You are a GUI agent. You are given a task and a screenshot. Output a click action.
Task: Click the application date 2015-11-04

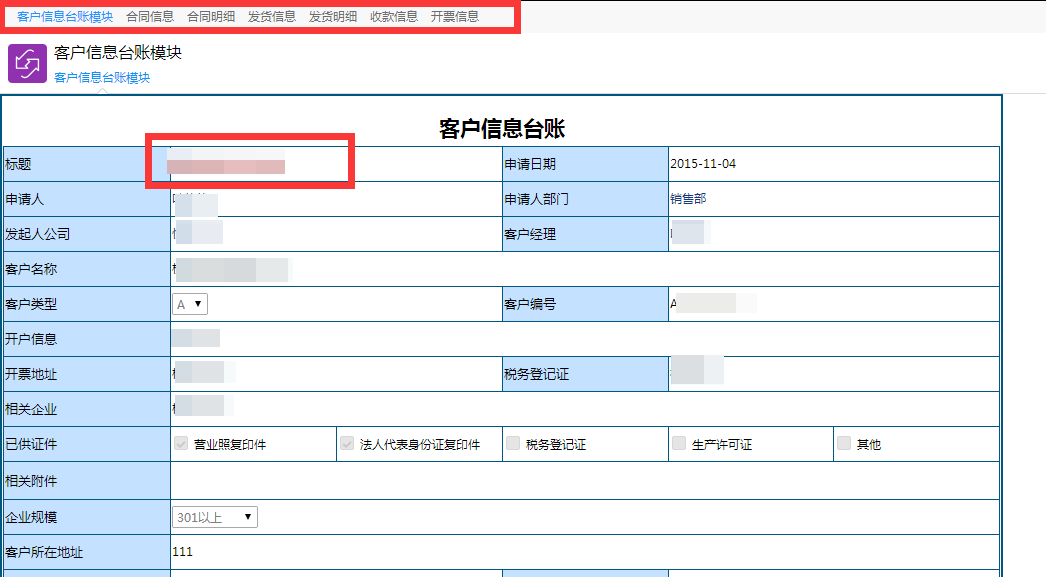point(703,163)
